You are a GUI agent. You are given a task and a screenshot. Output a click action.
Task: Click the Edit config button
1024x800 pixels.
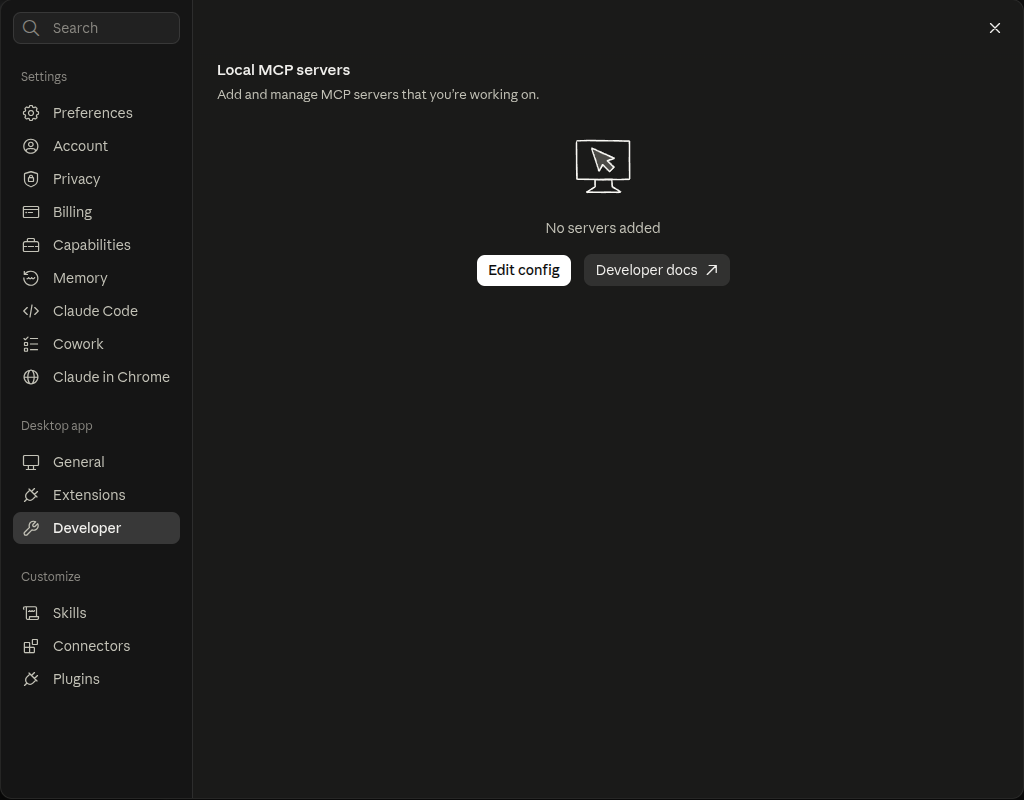pos(524,270)
